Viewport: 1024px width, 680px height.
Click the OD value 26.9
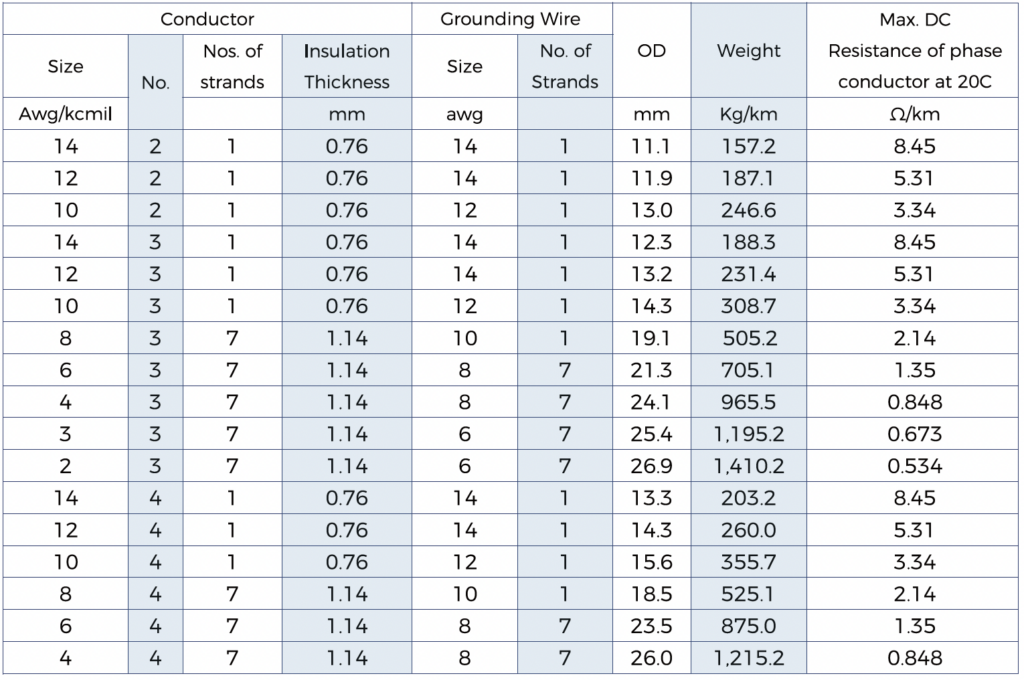point(651,466)
